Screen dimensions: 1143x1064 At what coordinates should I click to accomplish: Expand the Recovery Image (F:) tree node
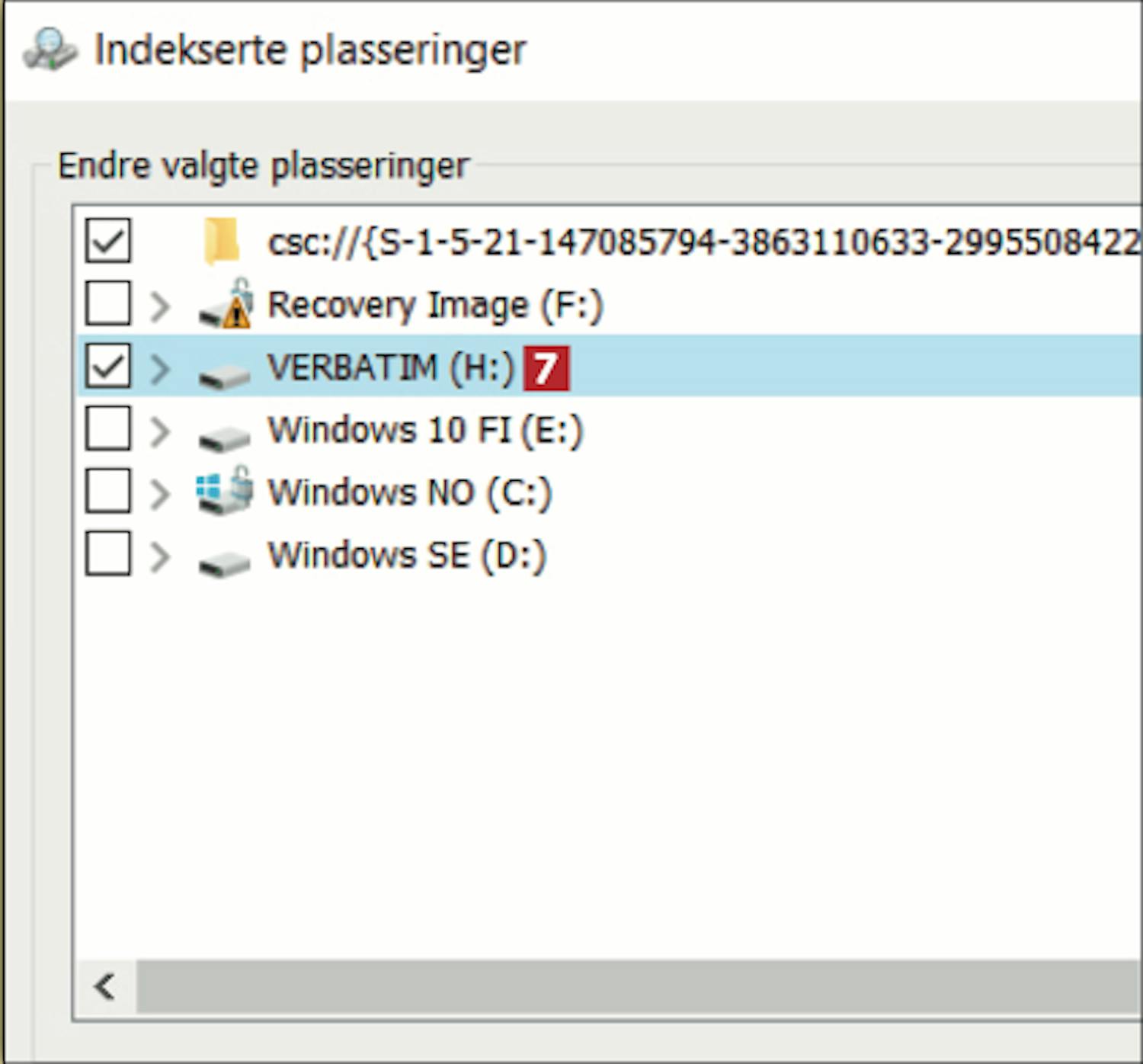pyautogui.click(x=160, y=306)
